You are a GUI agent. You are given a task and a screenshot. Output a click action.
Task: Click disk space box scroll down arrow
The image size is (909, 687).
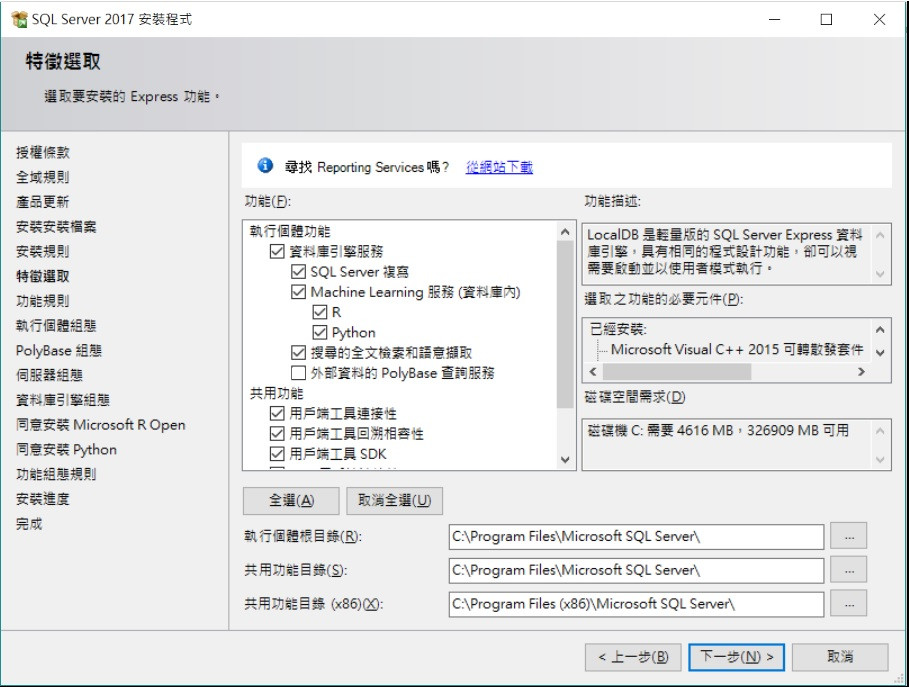[x=880, y=460]
